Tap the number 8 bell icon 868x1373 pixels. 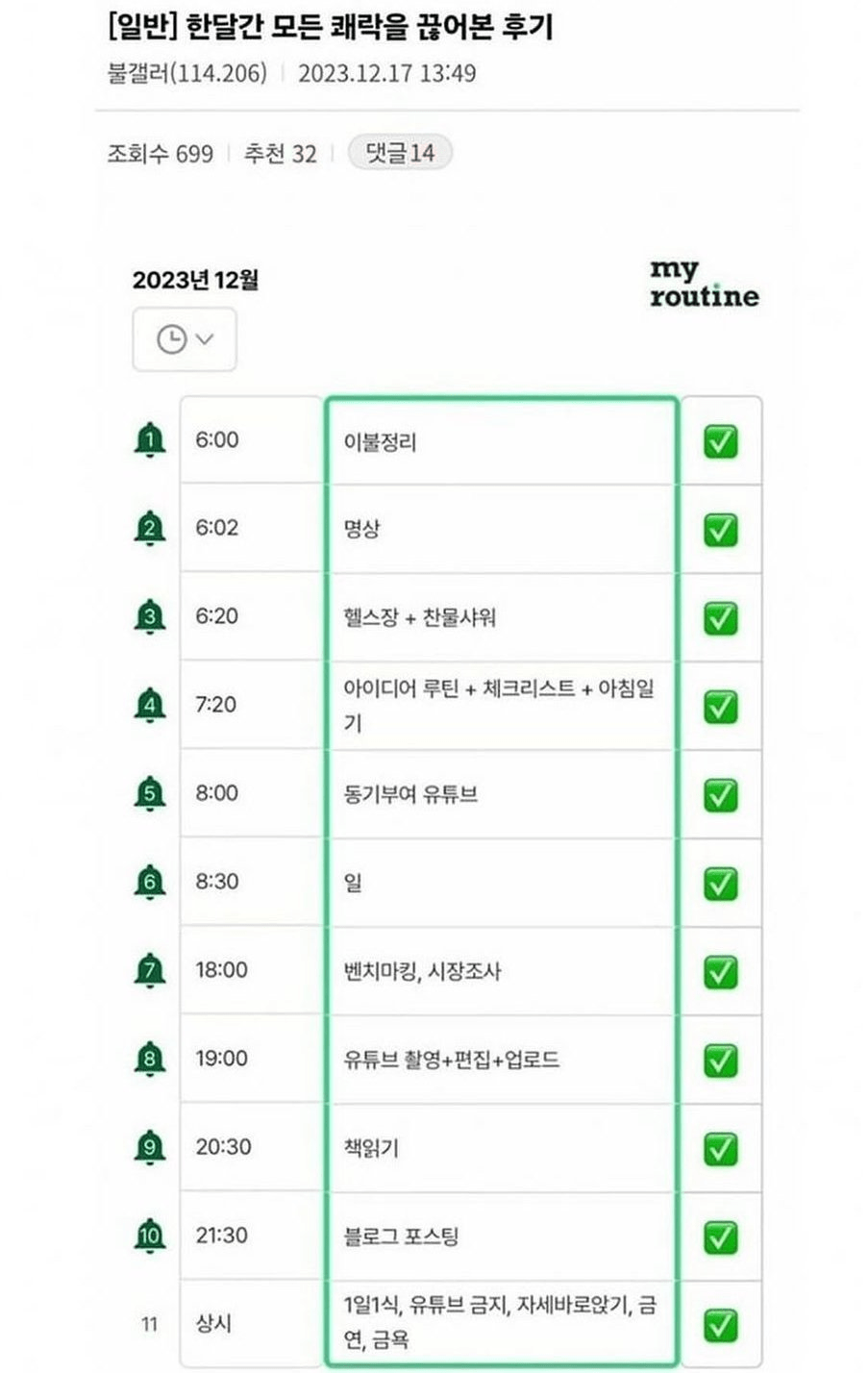coord(149,1059)
